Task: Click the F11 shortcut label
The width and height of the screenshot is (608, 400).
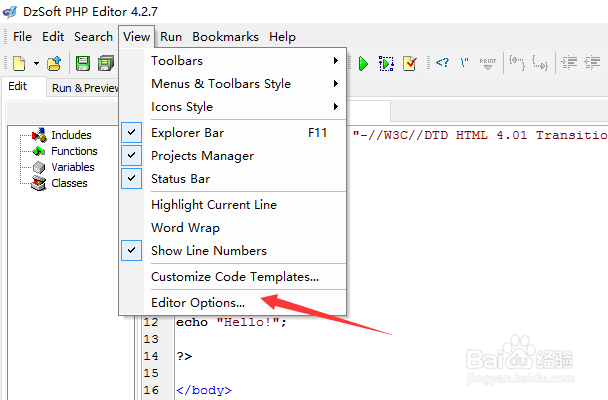Action: [x=317, y=133]
